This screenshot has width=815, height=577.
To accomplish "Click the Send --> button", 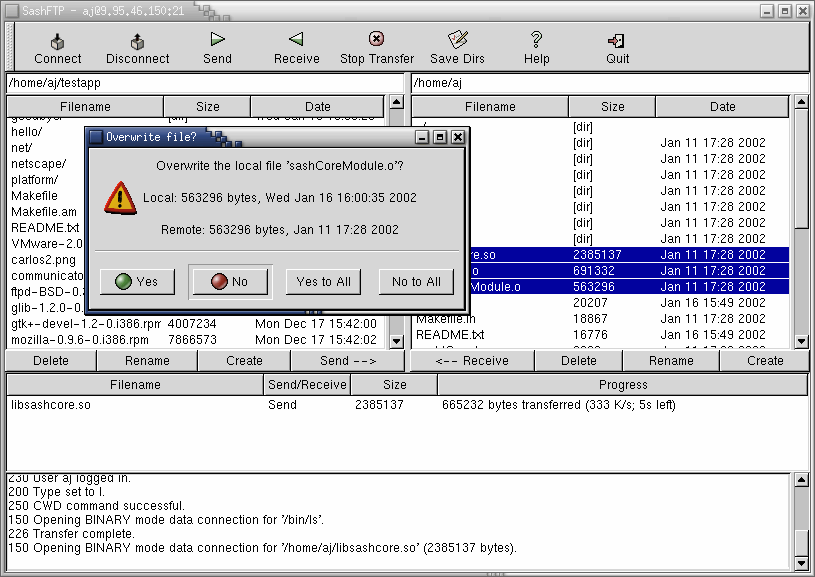I will click(x=348, y=361).
